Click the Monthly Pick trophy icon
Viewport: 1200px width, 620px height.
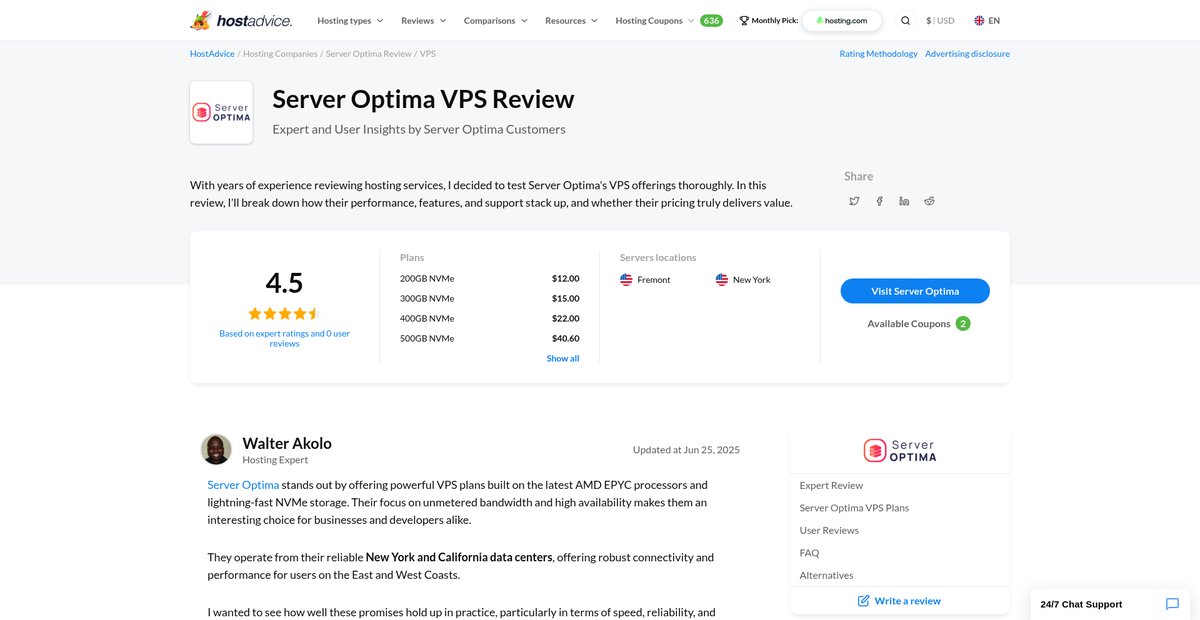[x=744, y=20]
